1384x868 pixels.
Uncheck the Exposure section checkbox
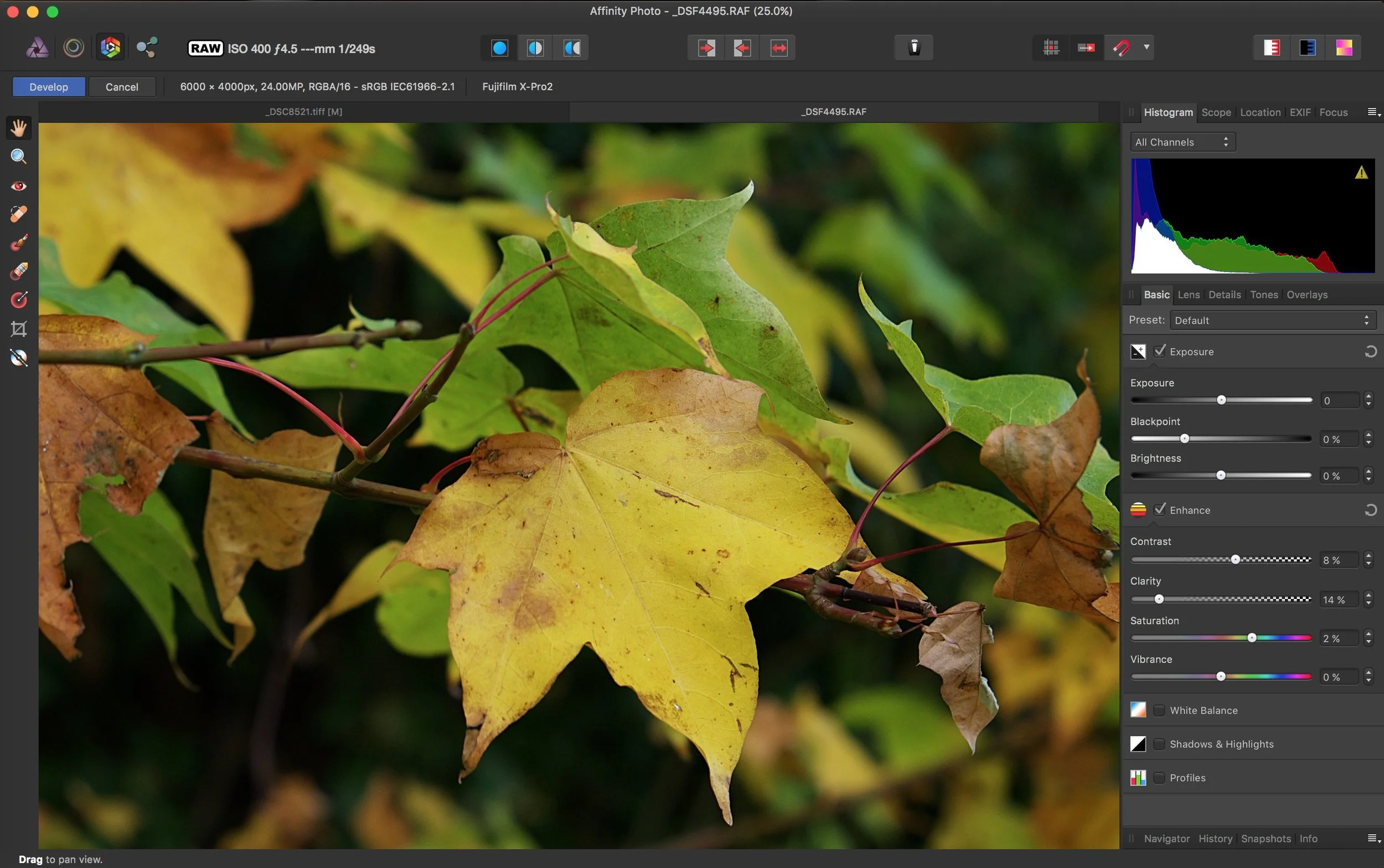(1160, 352)
